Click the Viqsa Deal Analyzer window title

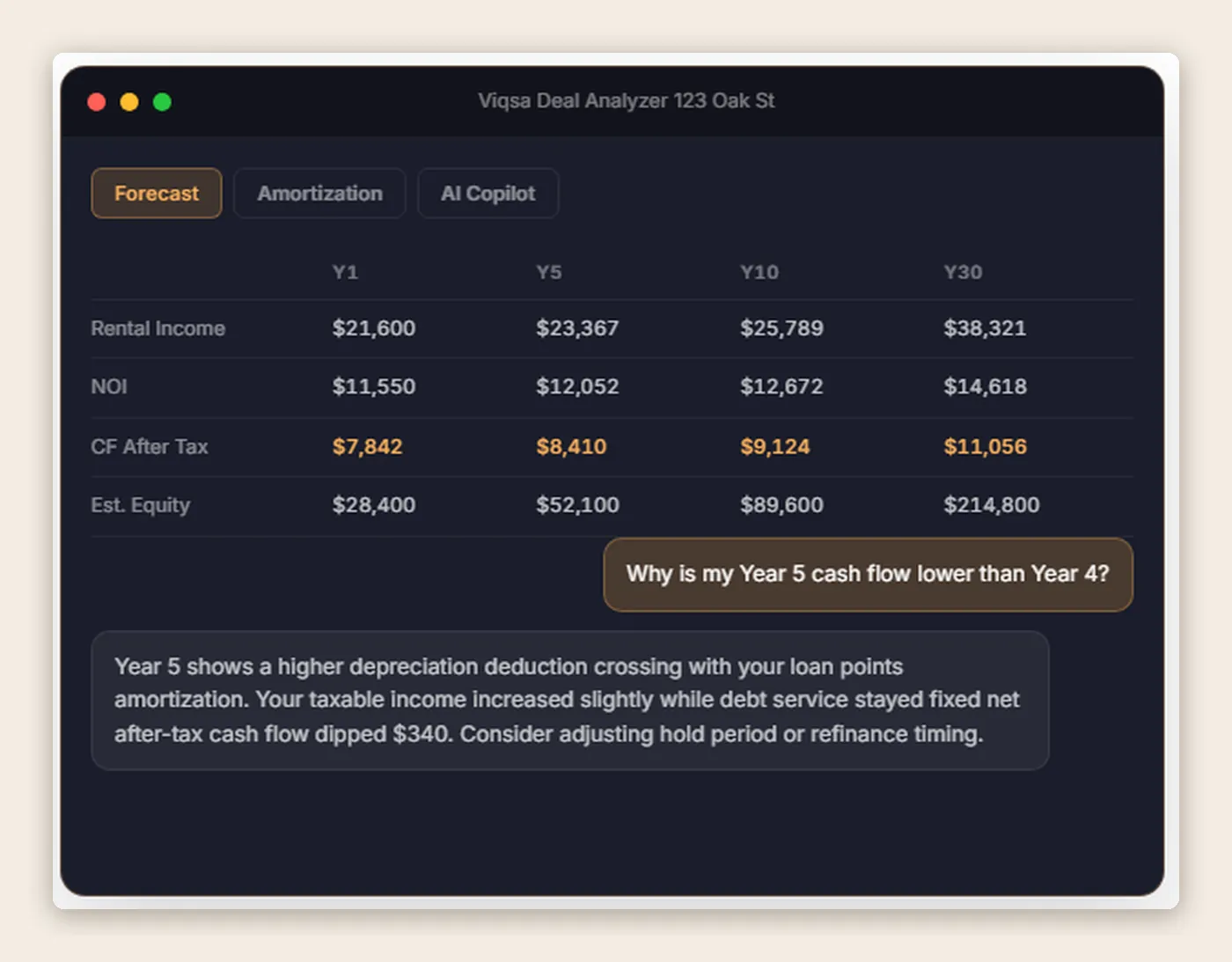coord(627,101)
